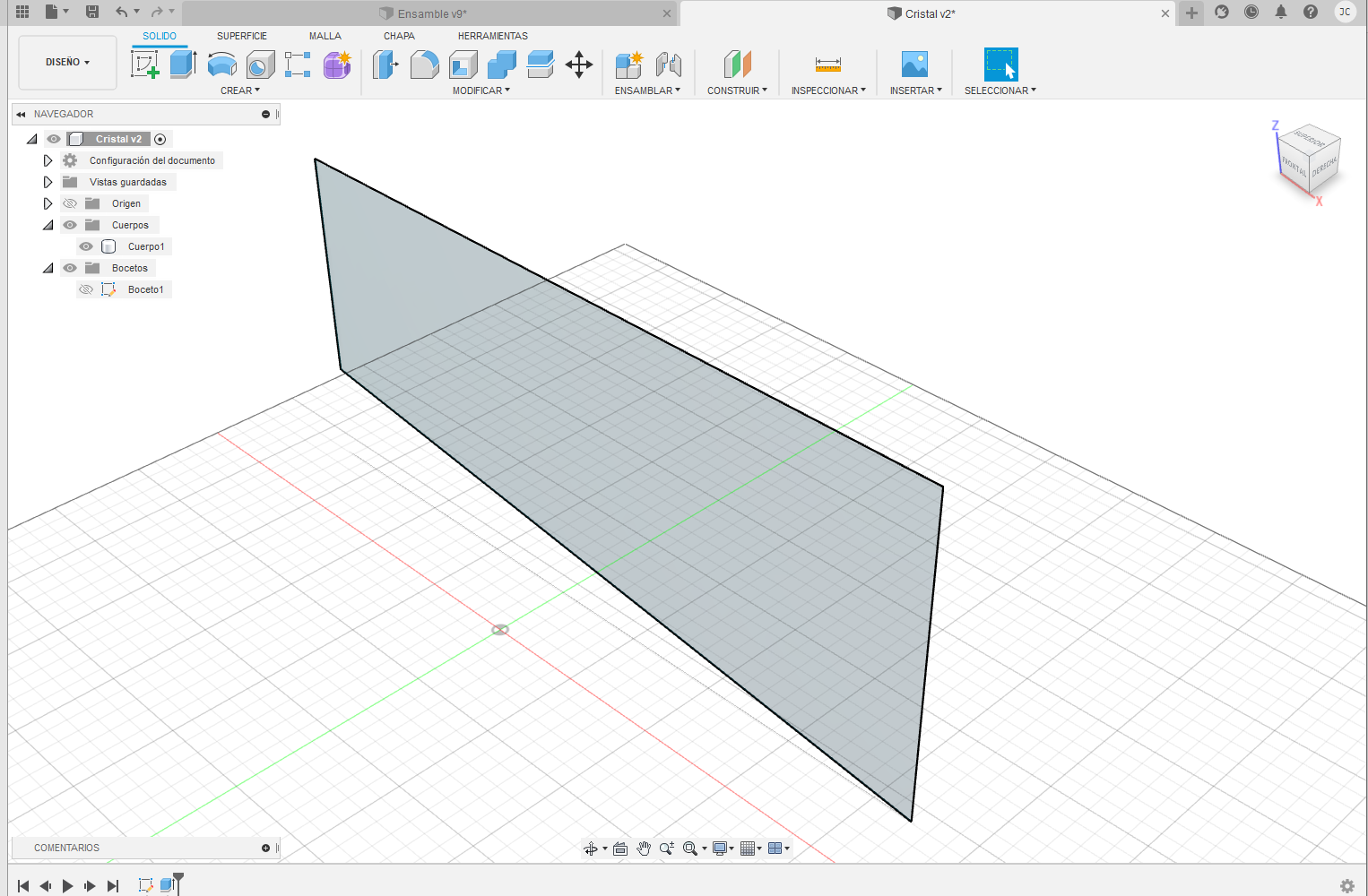
Task: Click the Look At tool in navigation bar
Action: click(620, 849)
